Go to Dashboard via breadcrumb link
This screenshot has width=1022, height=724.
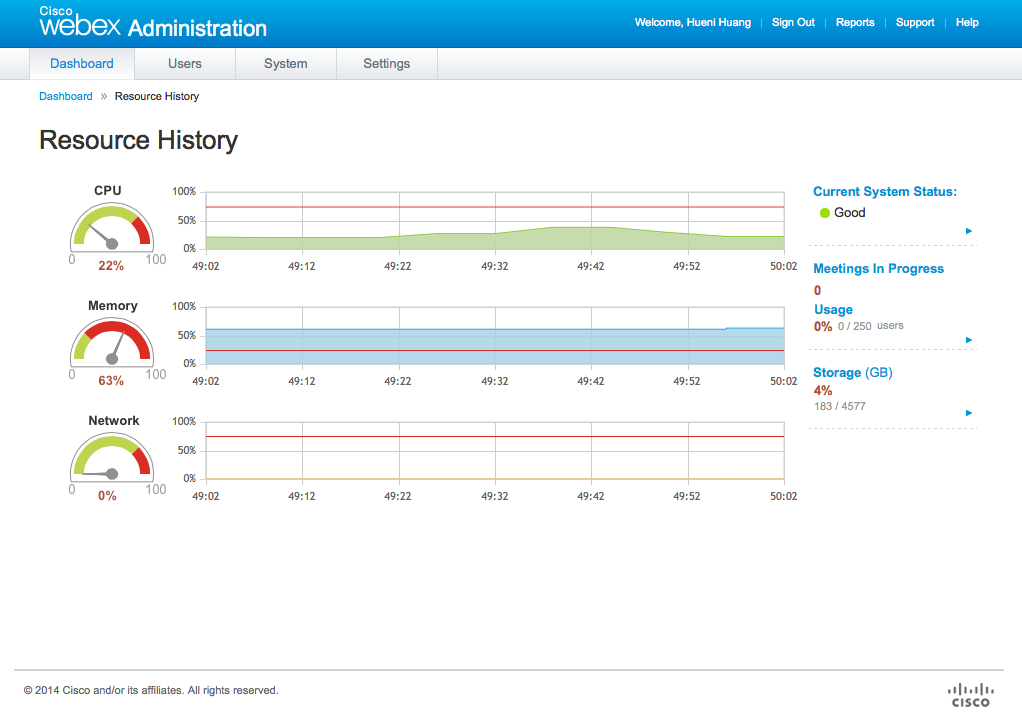click(66, 97)
